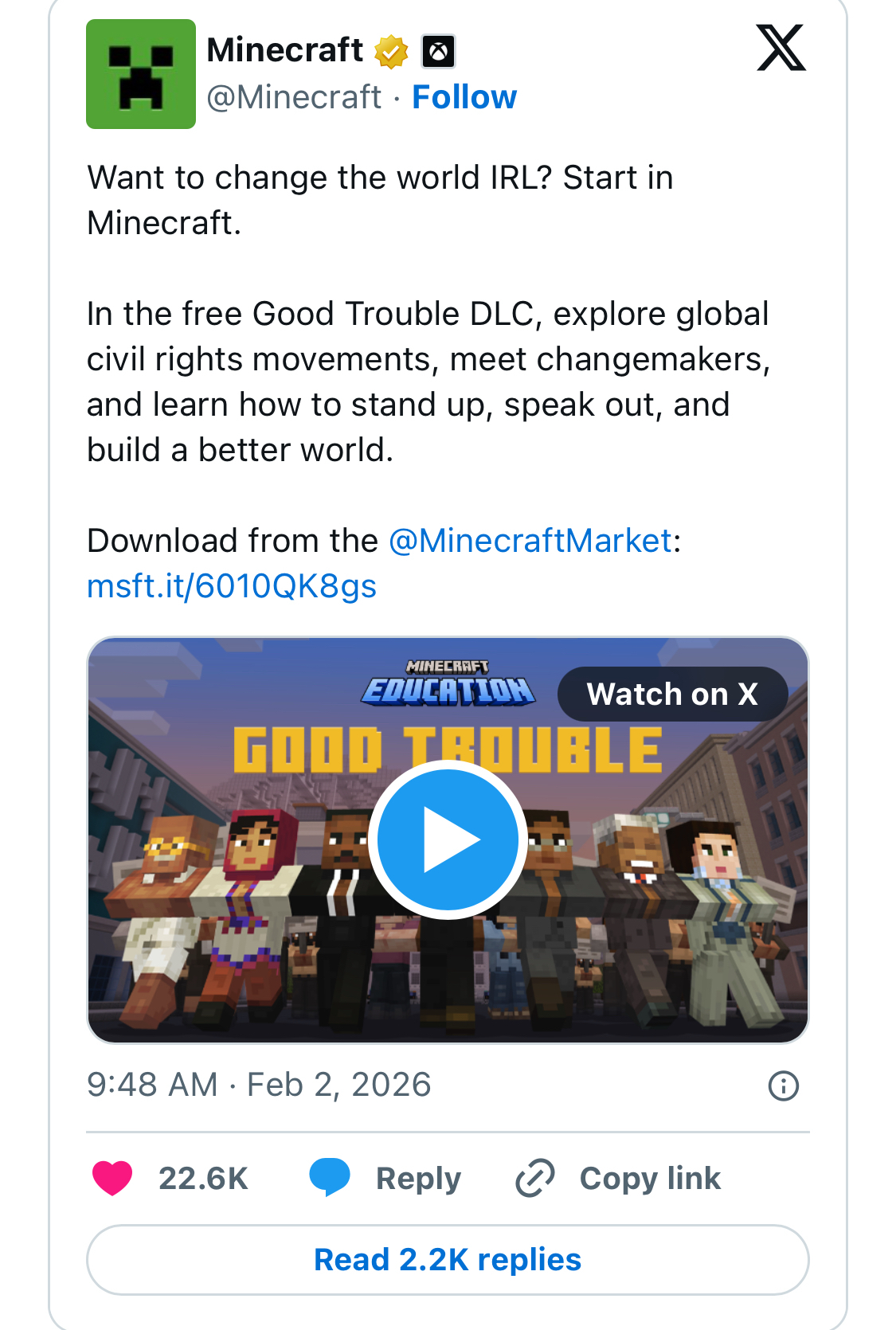Click the blue reply speech bubble icon
Screen dimensions: 896x1330
click(330, 1177)
